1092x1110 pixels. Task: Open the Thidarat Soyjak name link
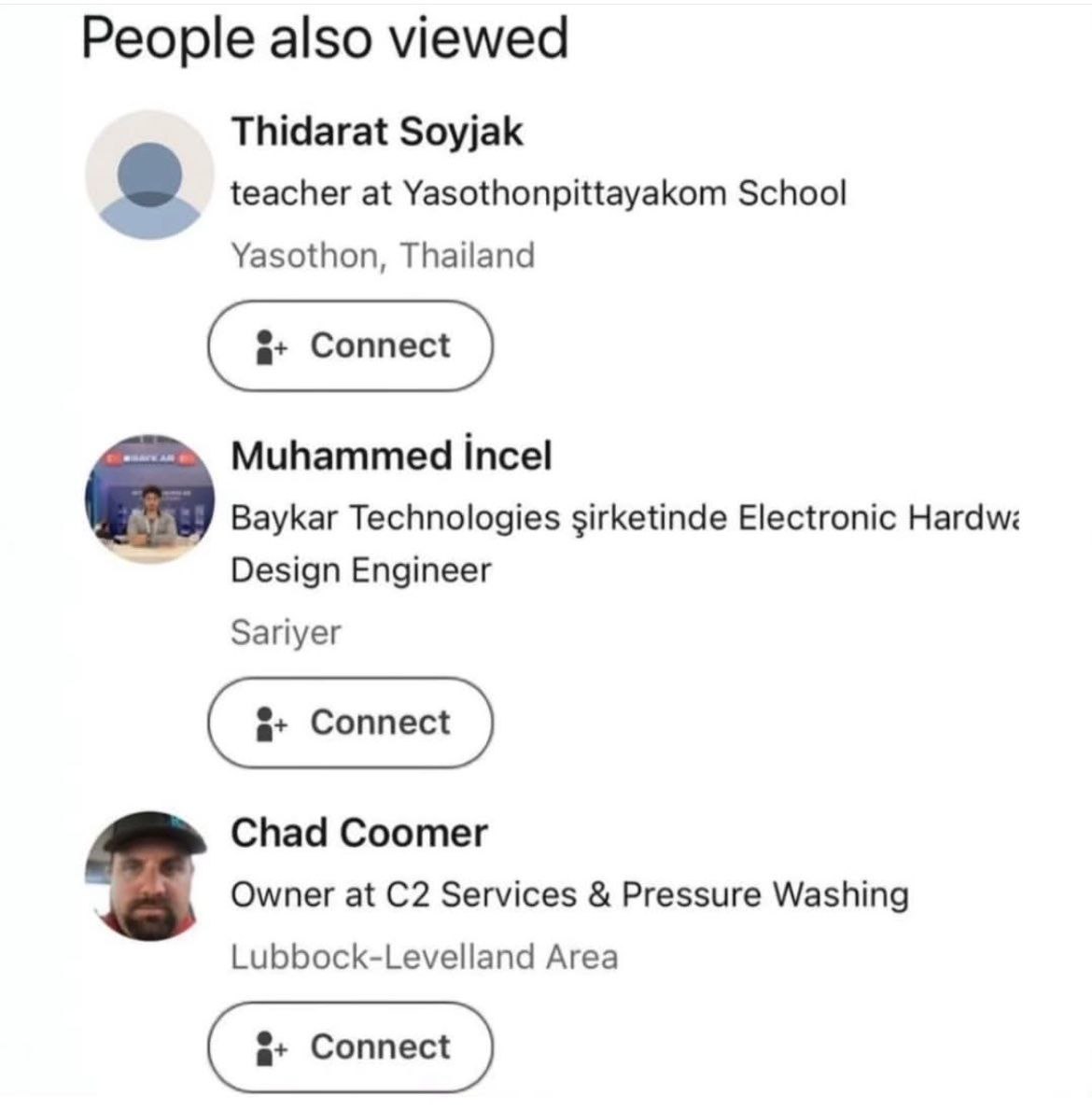[377, 132]
